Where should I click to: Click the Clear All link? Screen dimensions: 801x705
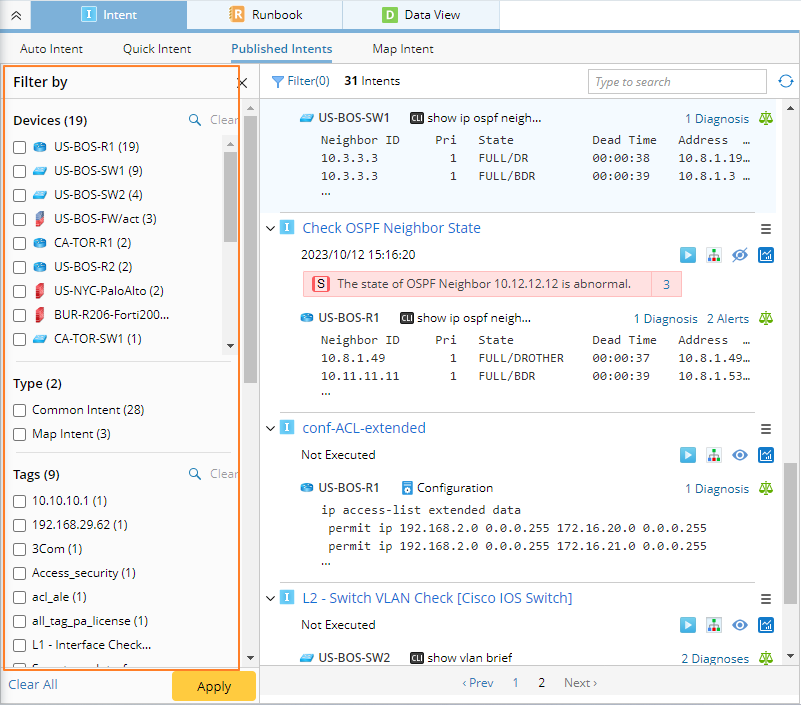tap(33, 685)
